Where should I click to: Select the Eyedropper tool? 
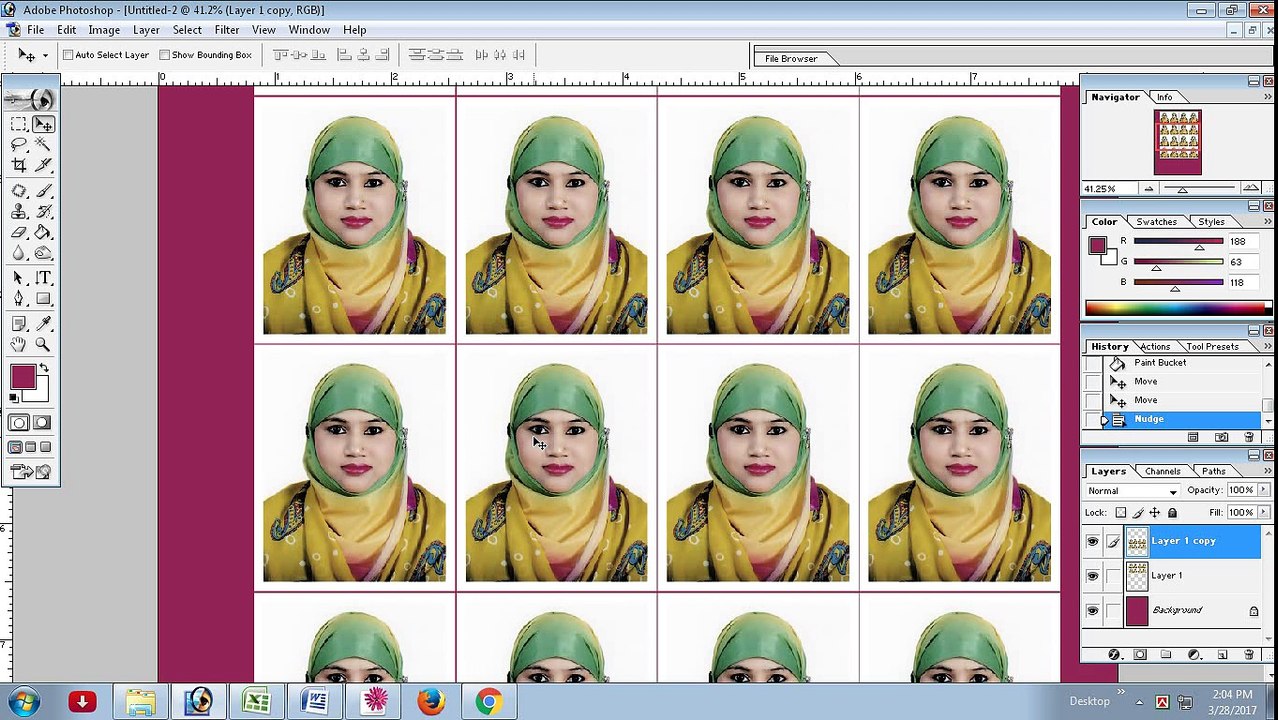click(x=43, y=324)
